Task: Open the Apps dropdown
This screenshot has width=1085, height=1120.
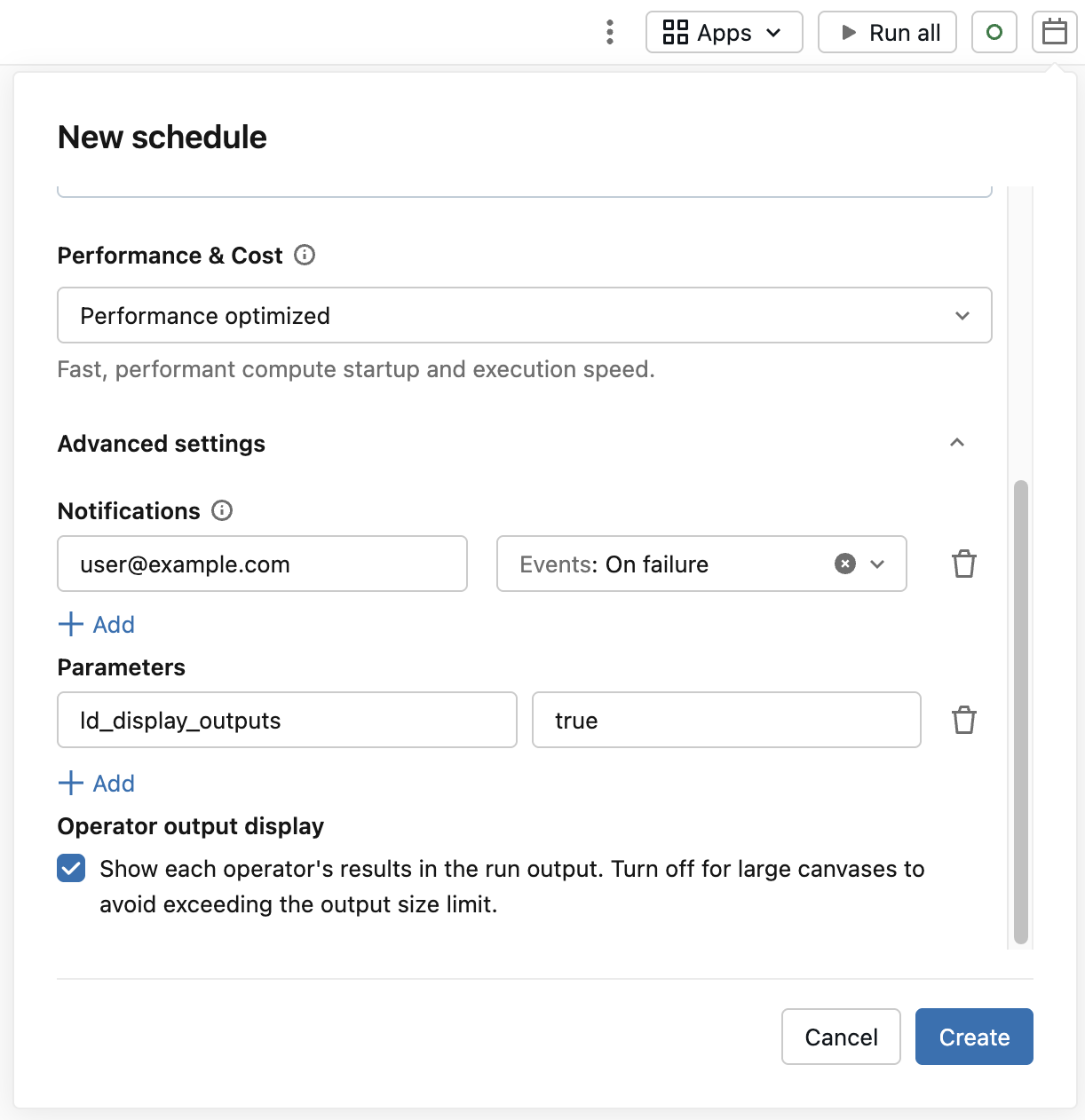Action: (x=724, y=32)
